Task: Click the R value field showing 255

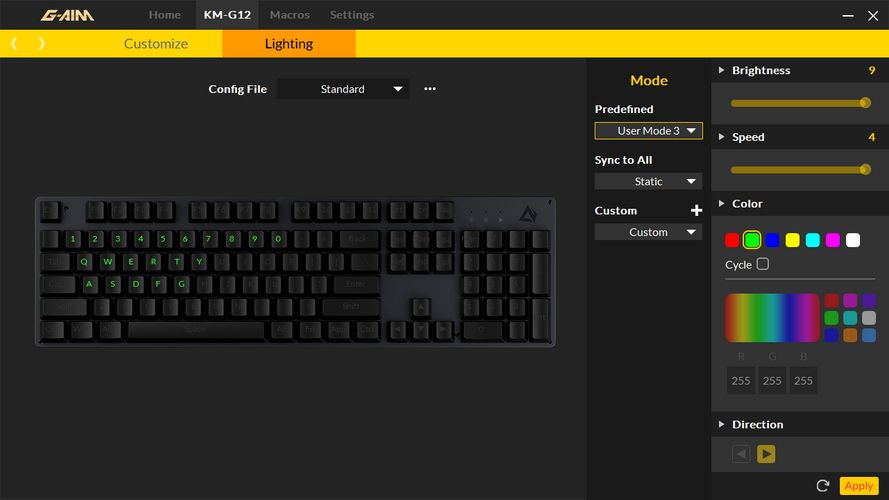Action: [x=741, y=381]
